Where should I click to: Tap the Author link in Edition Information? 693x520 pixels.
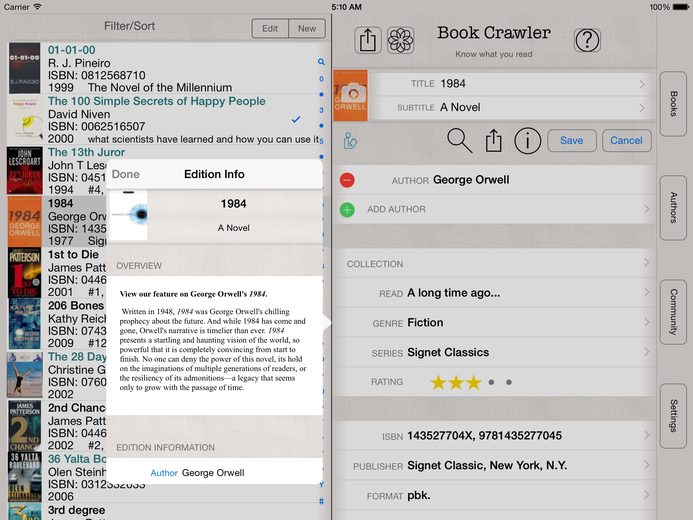coord(164,473)
